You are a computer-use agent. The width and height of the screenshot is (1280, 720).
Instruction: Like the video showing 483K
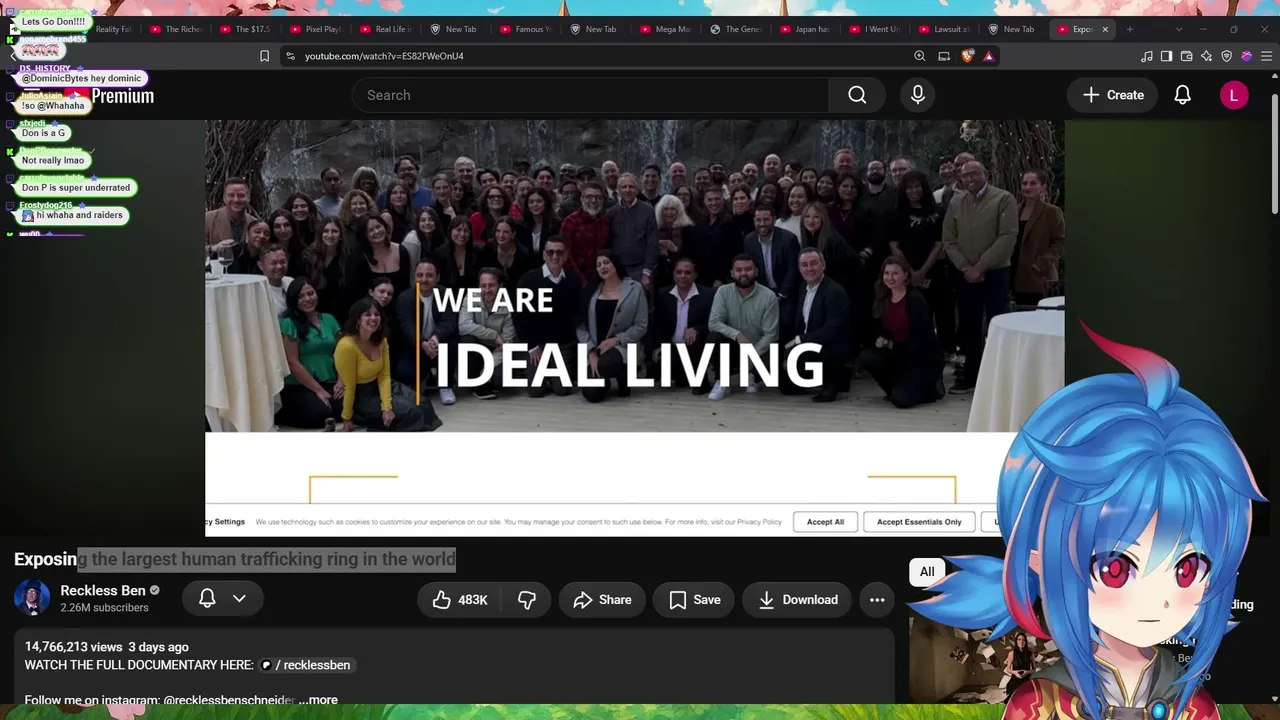(460, 600)
